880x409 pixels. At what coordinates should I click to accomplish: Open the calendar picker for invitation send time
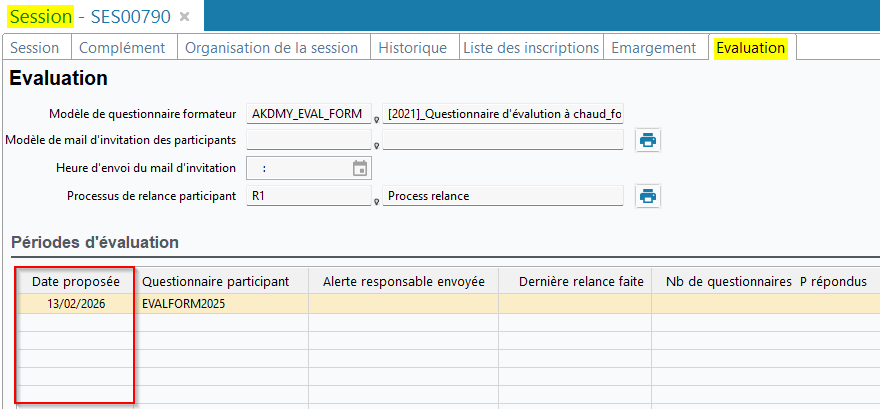(x=360, y=168)
